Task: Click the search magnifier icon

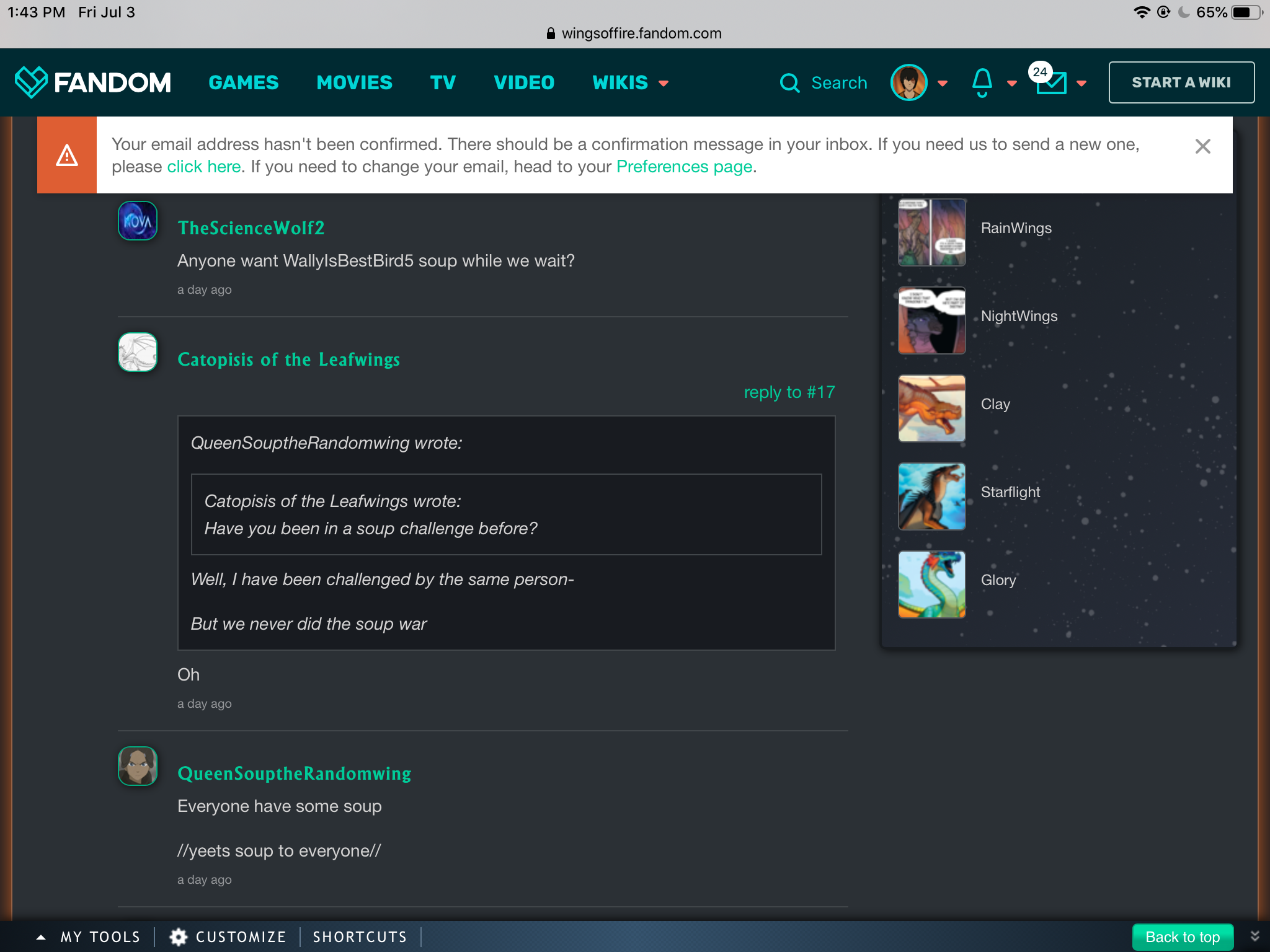Action: tap(789, 82)
